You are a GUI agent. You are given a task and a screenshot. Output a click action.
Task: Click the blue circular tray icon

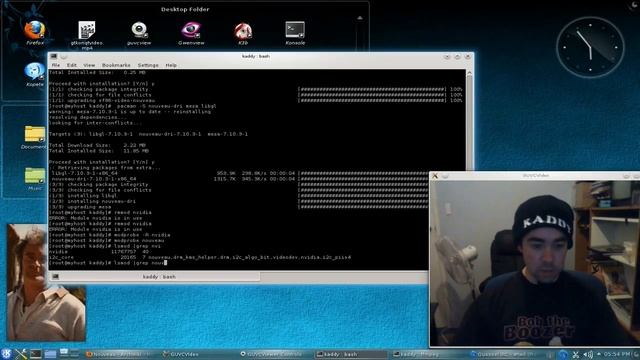(563, 355)
